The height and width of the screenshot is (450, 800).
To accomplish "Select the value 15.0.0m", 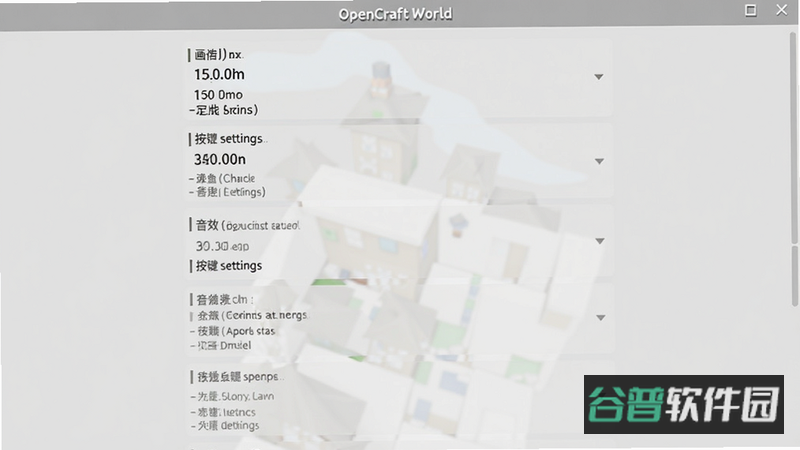I will point(219,74).
